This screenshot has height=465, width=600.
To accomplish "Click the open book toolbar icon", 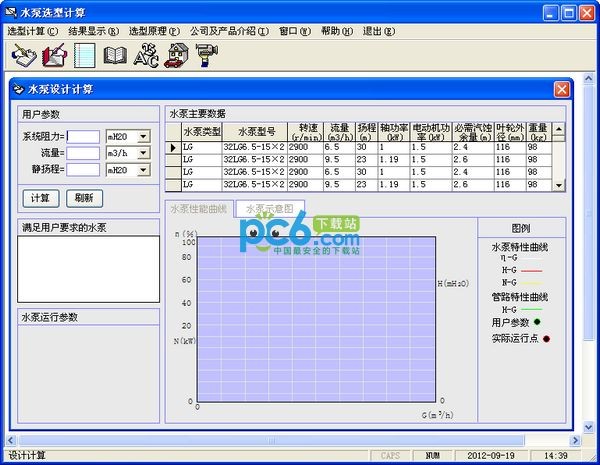I will (115, 55).
